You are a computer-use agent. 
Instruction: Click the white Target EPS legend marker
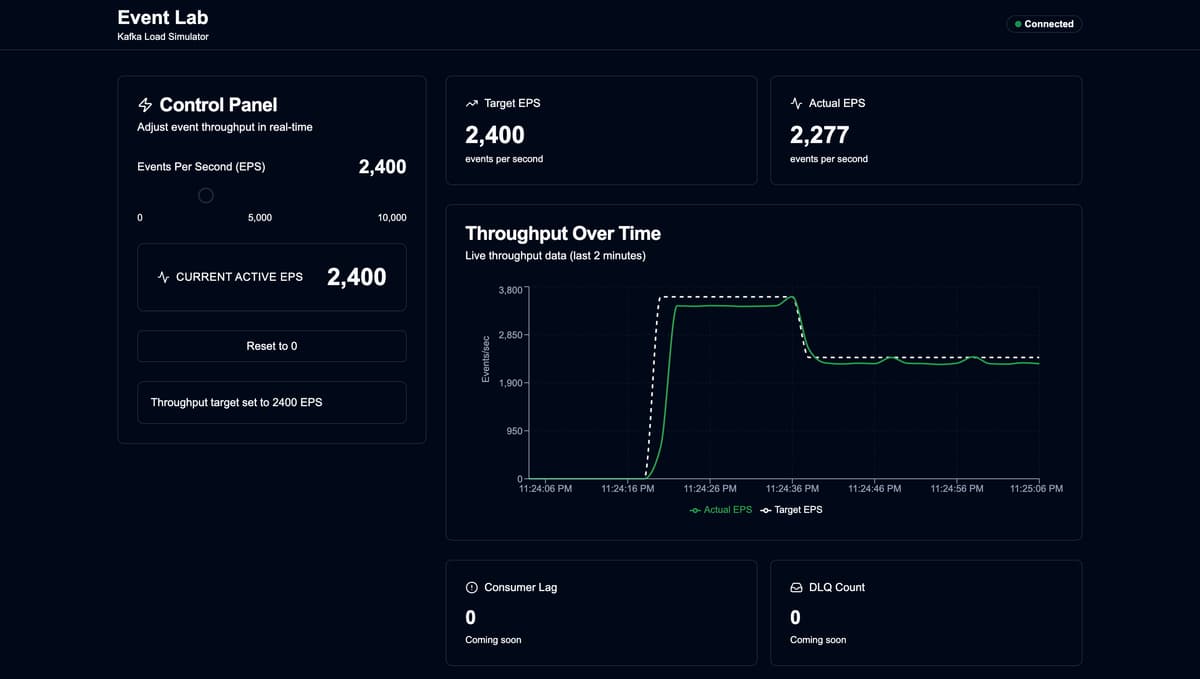click(764, 509)
